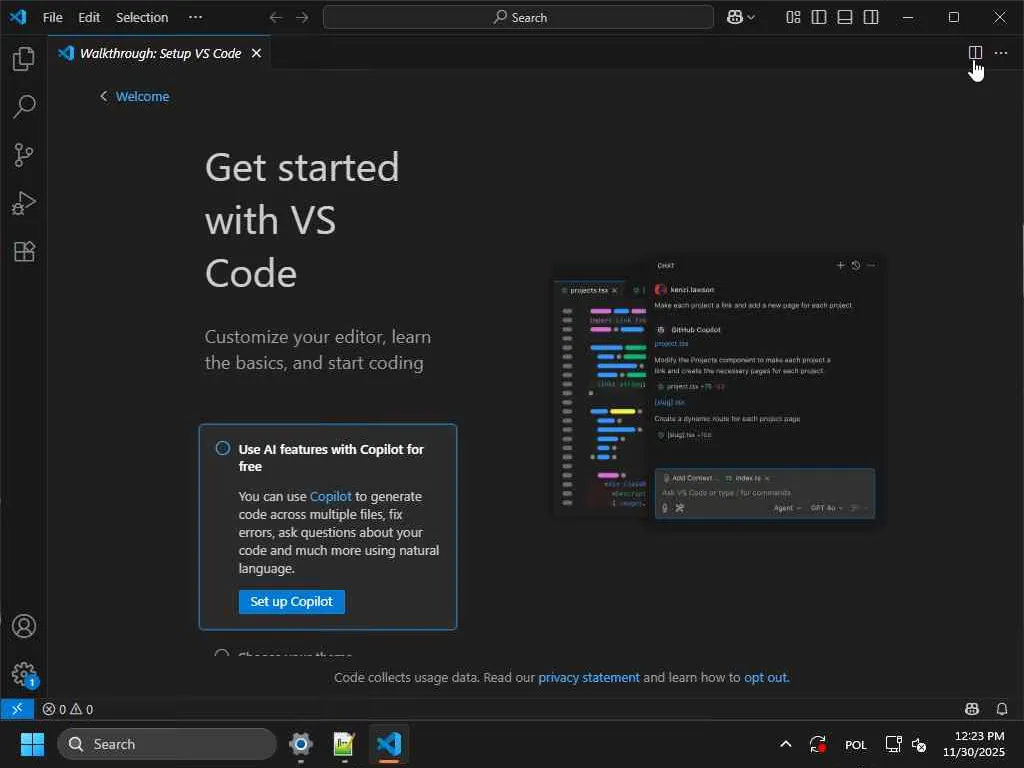
Task: Open the Manage gear icon
Action: (x=24, y=674)
